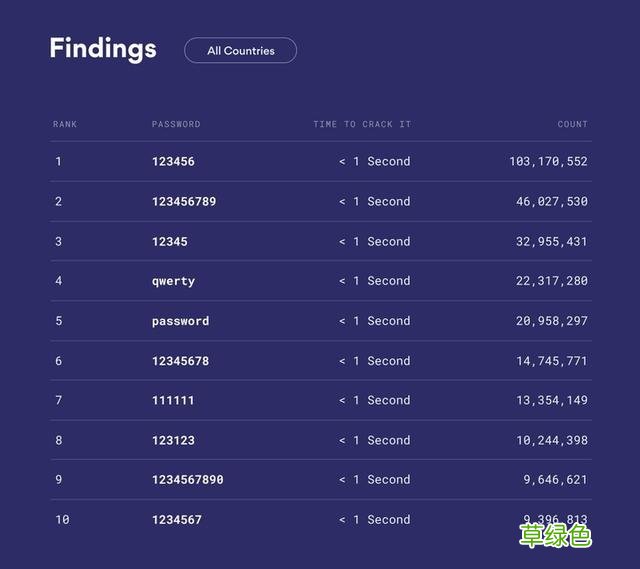Open the All Countries filter dropdown
640x569 pixels.
click(240, 51)
